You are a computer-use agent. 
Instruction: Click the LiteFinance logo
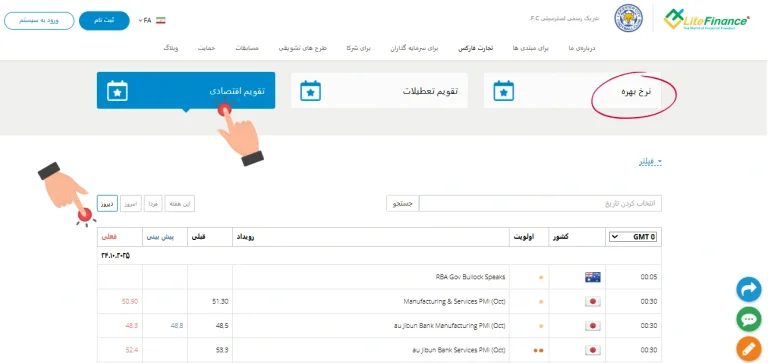click(706, 19)
